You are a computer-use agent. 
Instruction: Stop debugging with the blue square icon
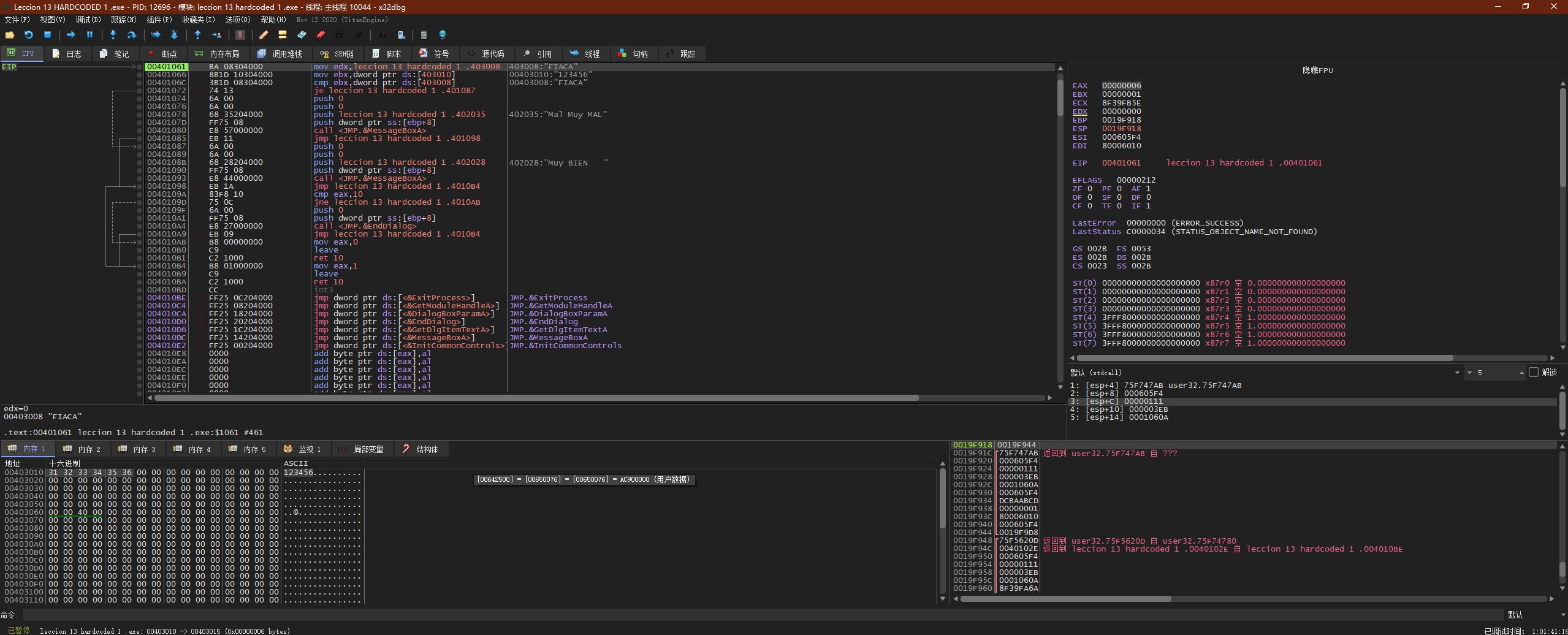[47, 35]
